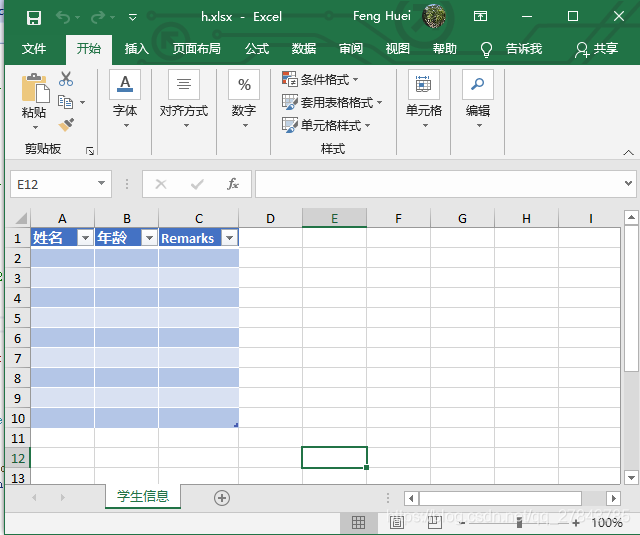This screenshot has height=535, width=640.
Task: Click the 粘贴 paste clipboard icon
Action: coord(35,87)
